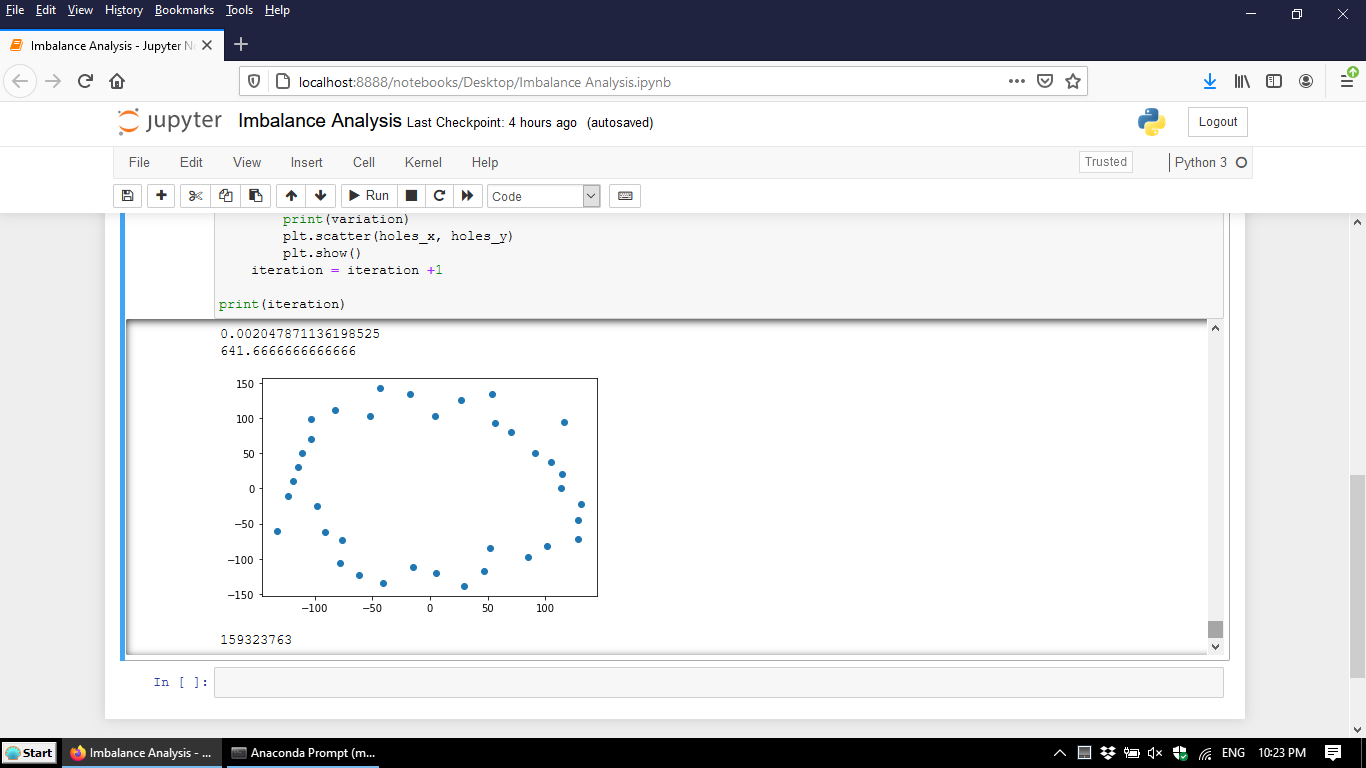The width and height of the screenshot is (1366, 768).
Task: Click the Trusted notebook indicator
Action: 1106,162
